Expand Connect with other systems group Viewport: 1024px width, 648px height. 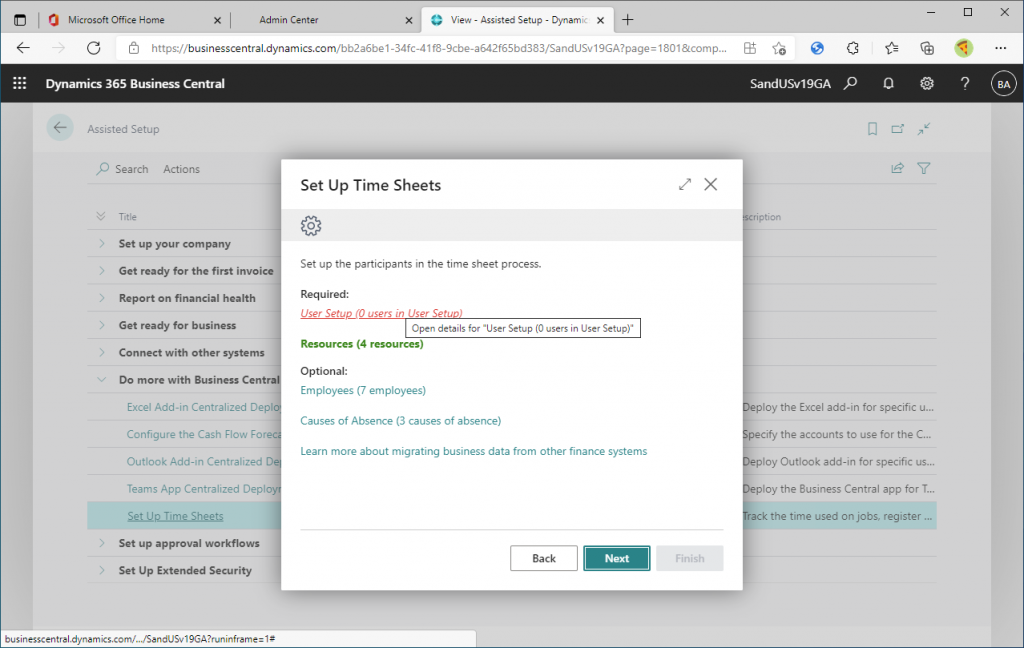point(102,352)
